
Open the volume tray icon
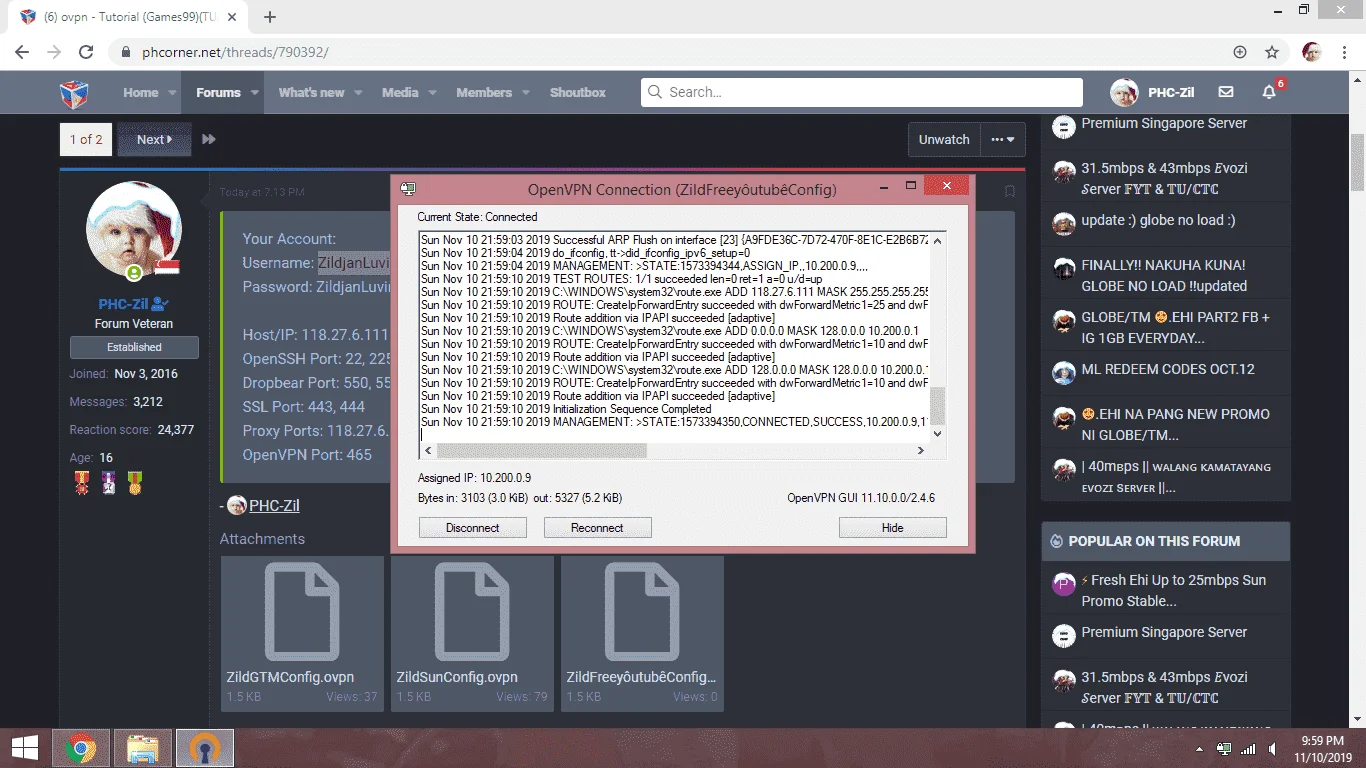tap(1271, 749)
